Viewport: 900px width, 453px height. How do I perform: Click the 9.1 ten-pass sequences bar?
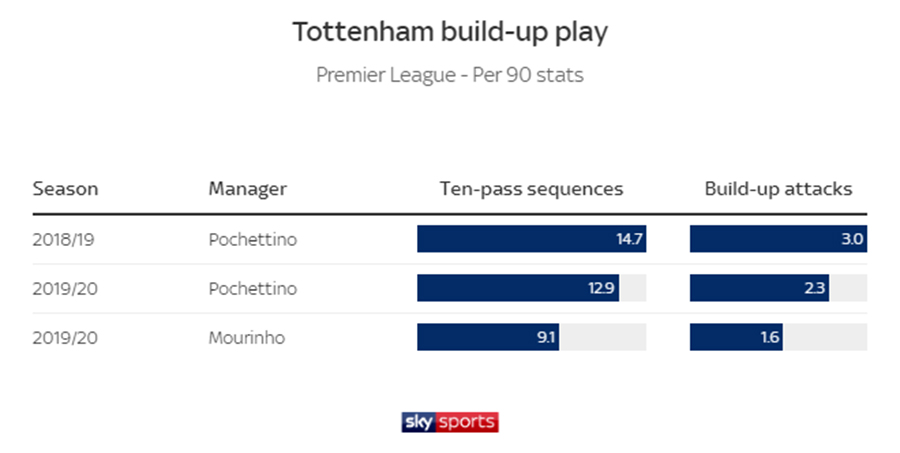pyautogui.click(x=488, y=337)
